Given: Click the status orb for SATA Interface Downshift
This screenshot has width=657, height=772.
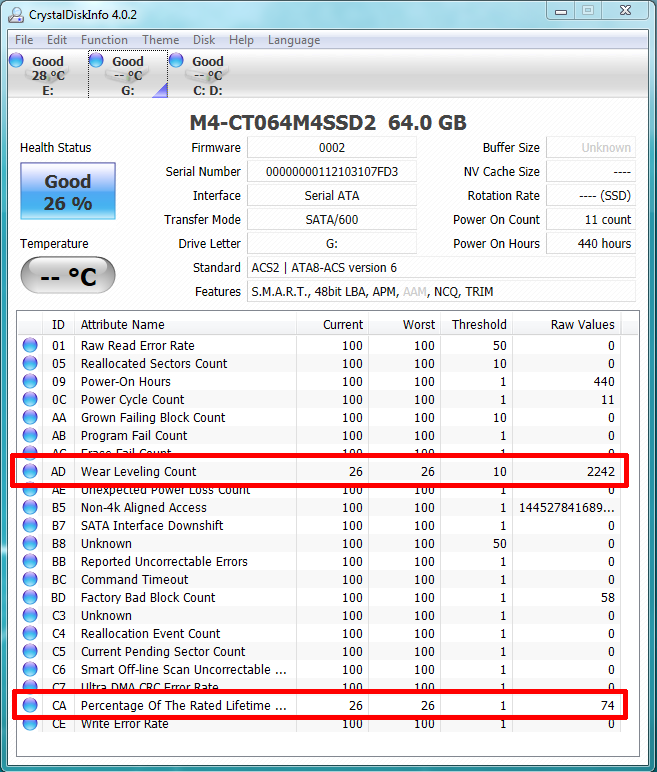Looking at the screenshot, I should [30, 525].
